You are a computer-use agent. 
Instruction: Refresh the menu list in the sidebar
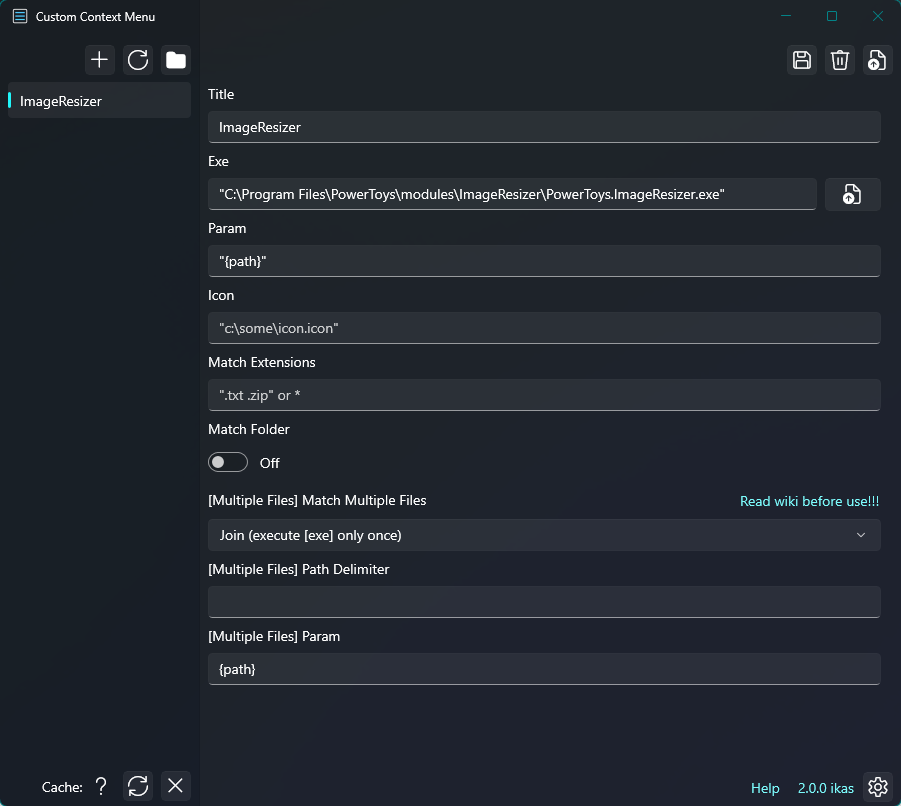138,60
